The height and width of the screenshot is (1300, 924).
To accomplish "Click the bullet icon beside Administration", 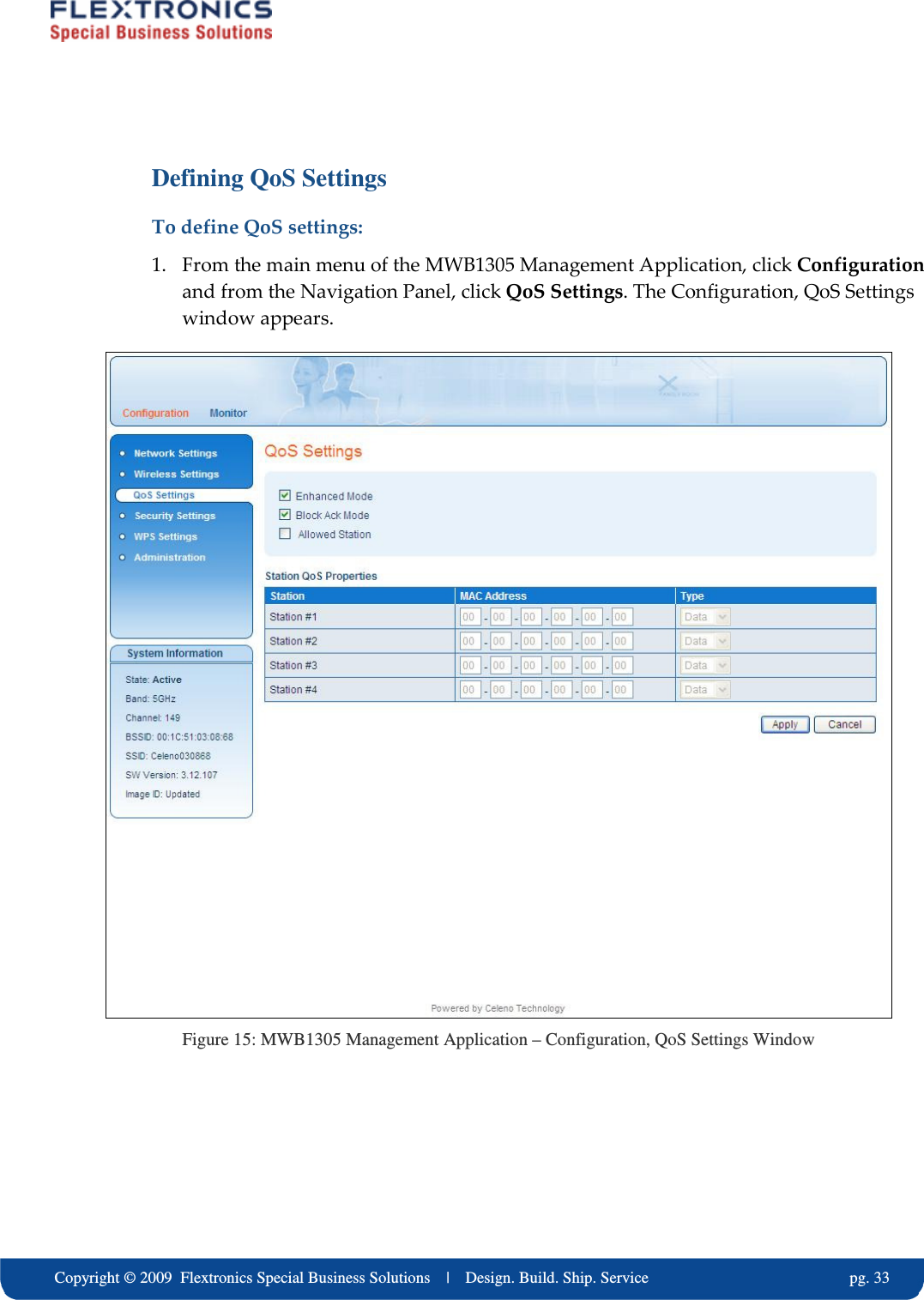I will pos(124,557).
